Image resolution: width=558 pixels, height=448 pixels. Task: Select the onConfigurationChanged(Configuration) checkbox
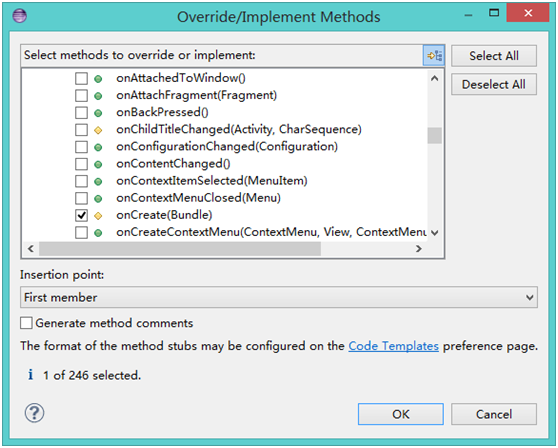pos(81,147)
